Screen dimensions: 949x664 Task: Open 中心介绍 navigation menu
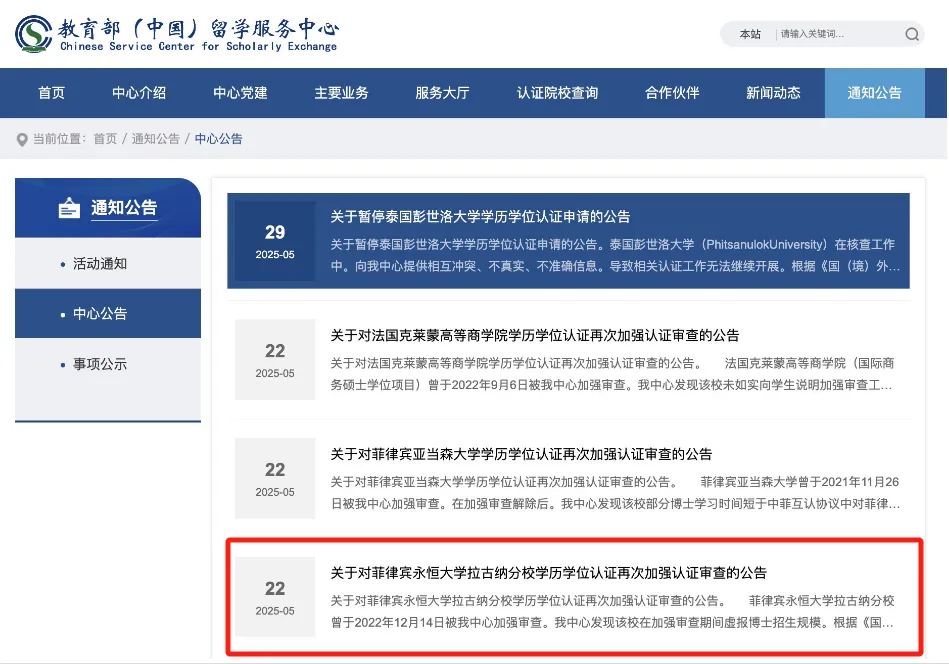pyautogui.click(x=139, y=93)
